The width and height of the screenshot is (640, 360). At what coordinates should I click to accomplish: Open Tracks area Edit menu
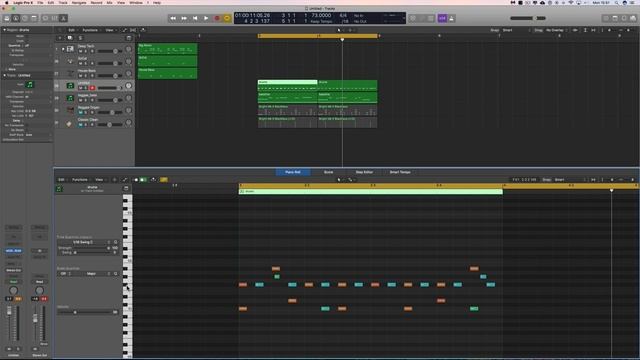point(72,30)
